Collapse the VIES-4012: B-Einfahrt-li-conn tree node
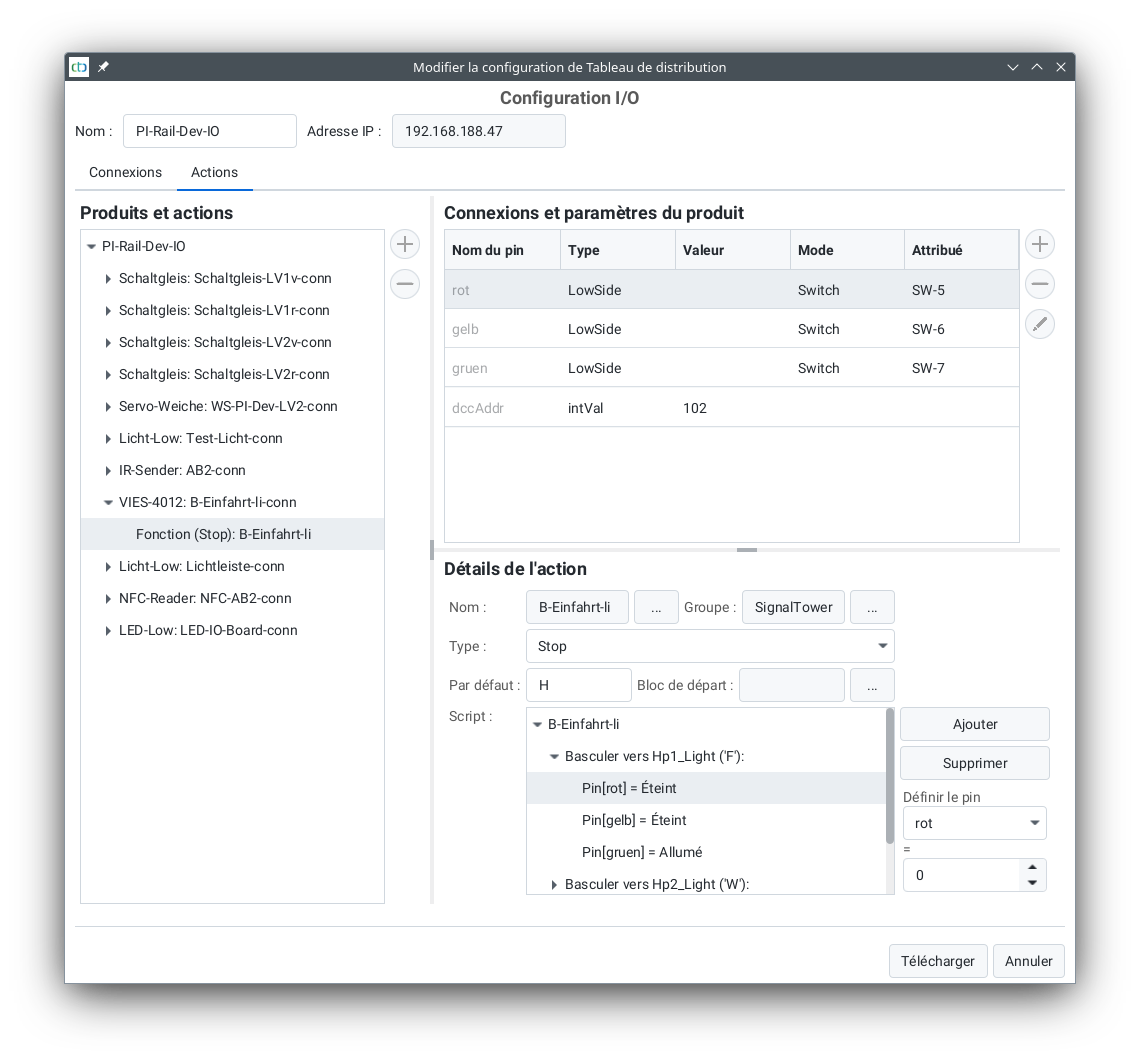 tap(108, 502)
